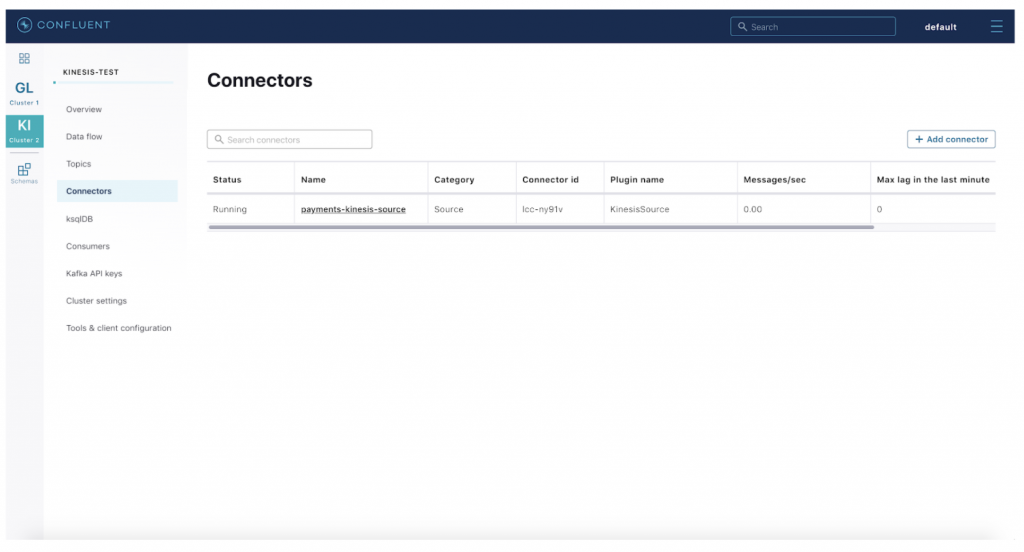Click the Messages/sec column header
The width and height of the screenshot is (1024, 552).
[775, 180]
